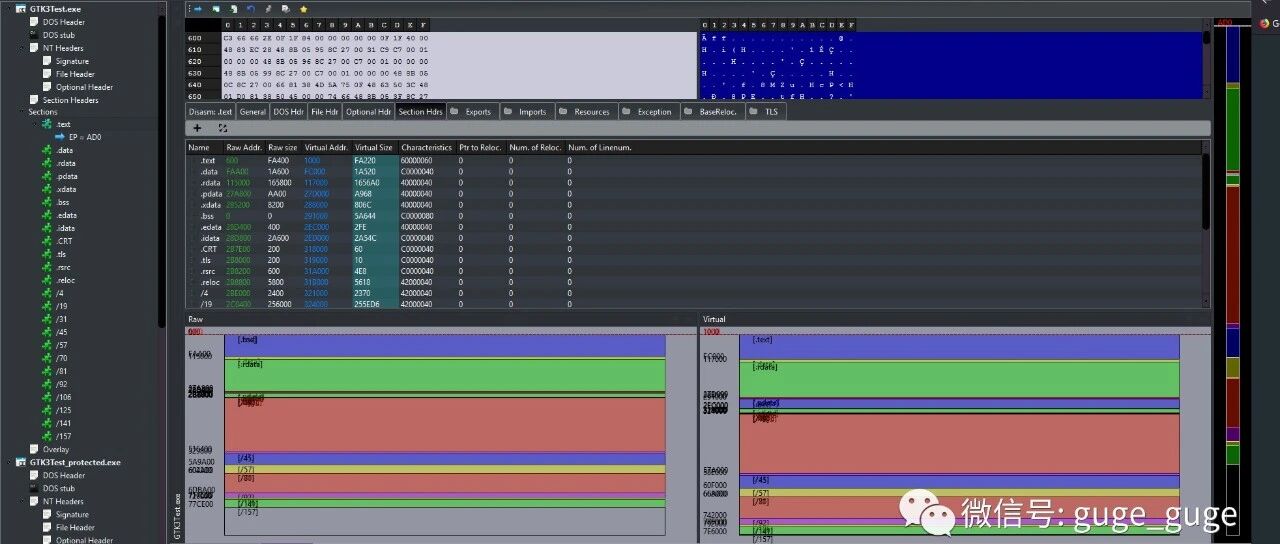Screen dimensions: 1280x544
Task: Select the /157 section in tree
Action: tap(63, 436)
